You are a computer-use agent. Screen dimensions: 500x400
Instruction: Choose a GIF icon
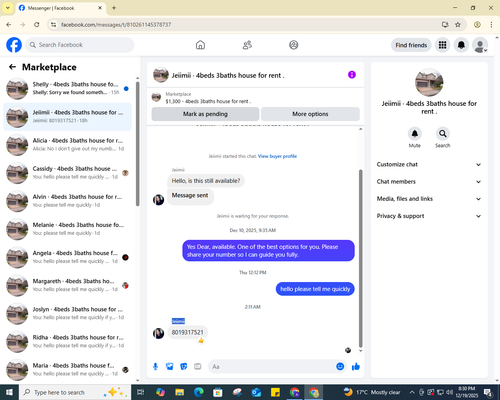pyautogui.click(x=198, y=367)
